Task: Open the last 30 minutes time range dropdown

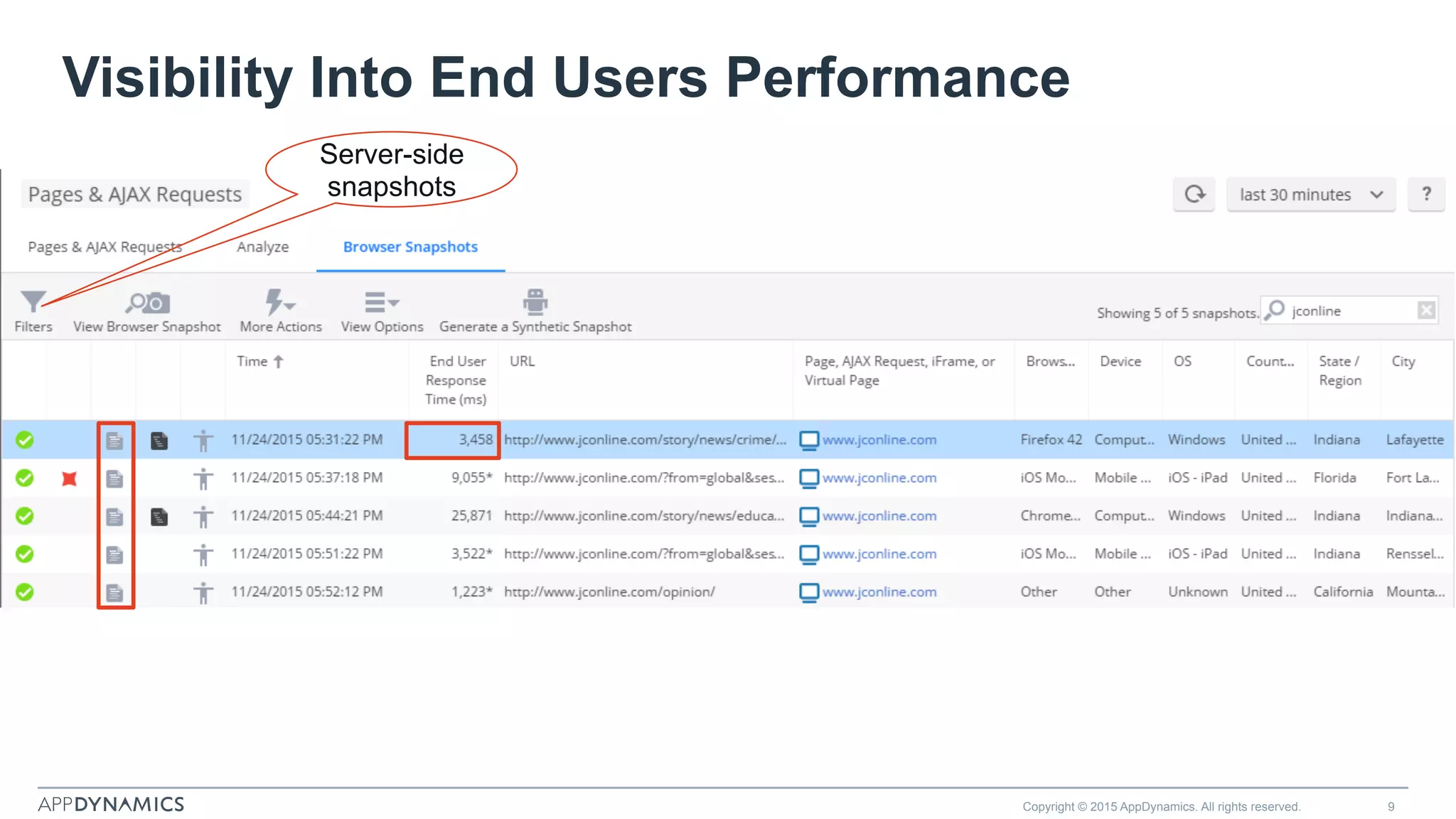Action: tap(1311, 194)
